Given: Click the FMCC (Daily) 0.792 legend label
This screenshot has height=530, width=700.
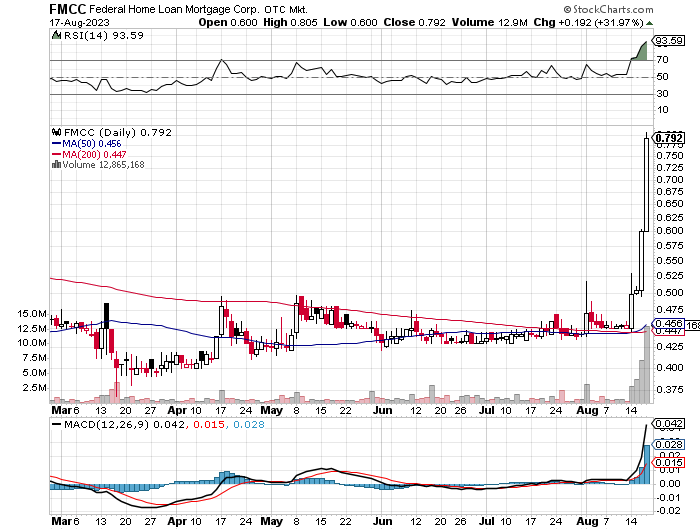Looking at the screenshot, I should (x=118, y=133).
